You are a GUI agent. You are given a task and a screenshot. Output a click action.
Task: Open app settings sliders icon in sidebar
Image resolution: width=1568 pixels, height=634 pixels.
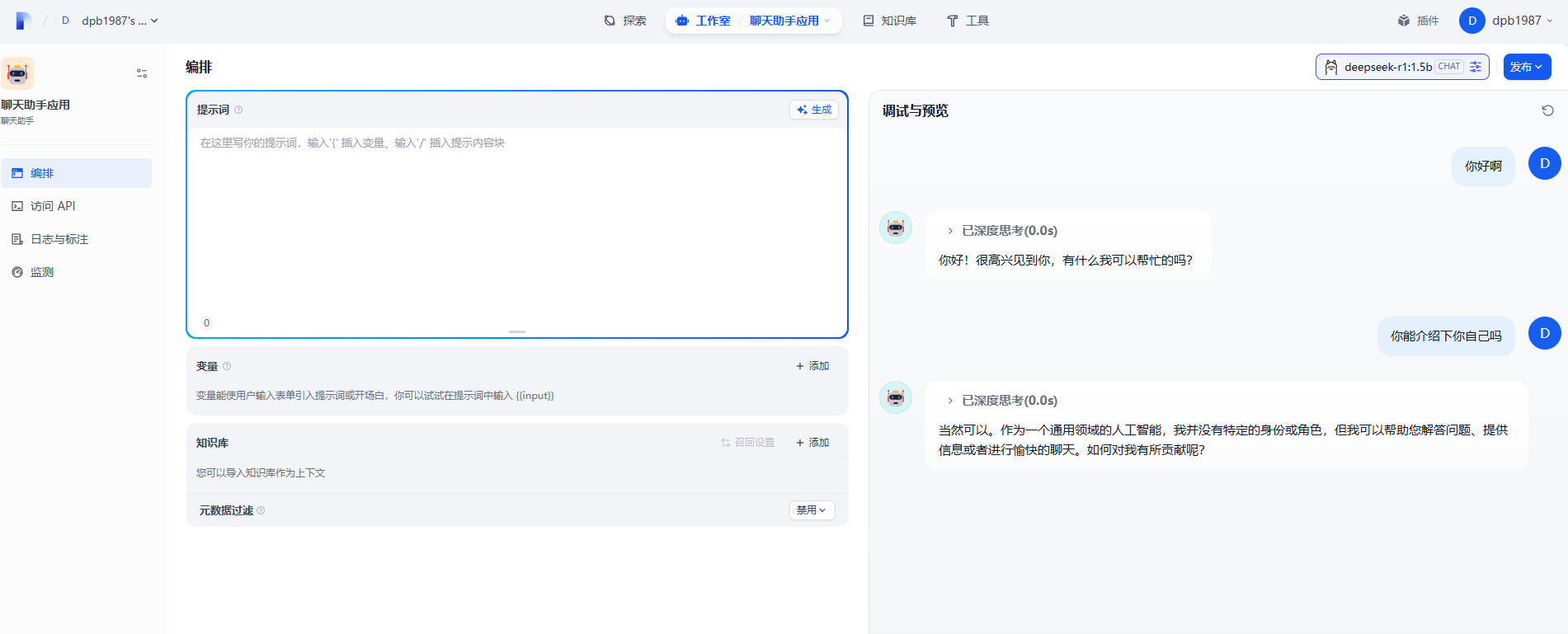pos(142,73)
